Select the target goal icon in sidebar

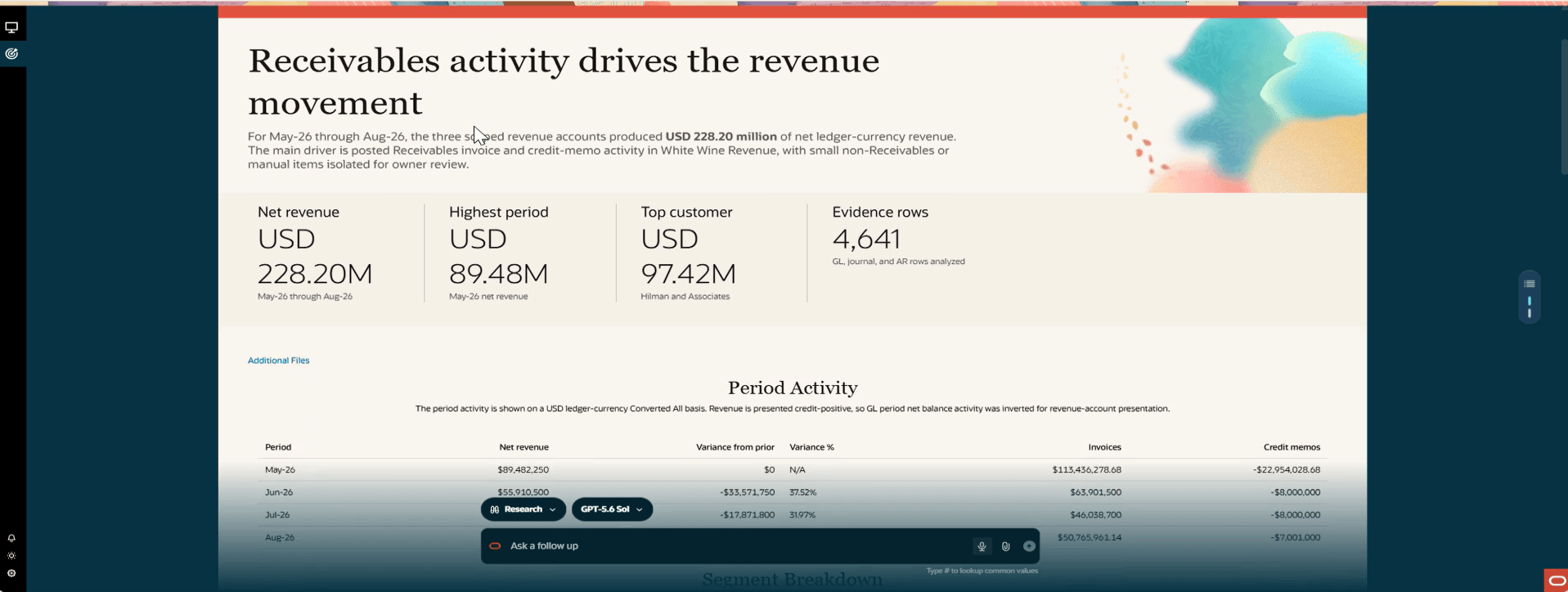11,54
